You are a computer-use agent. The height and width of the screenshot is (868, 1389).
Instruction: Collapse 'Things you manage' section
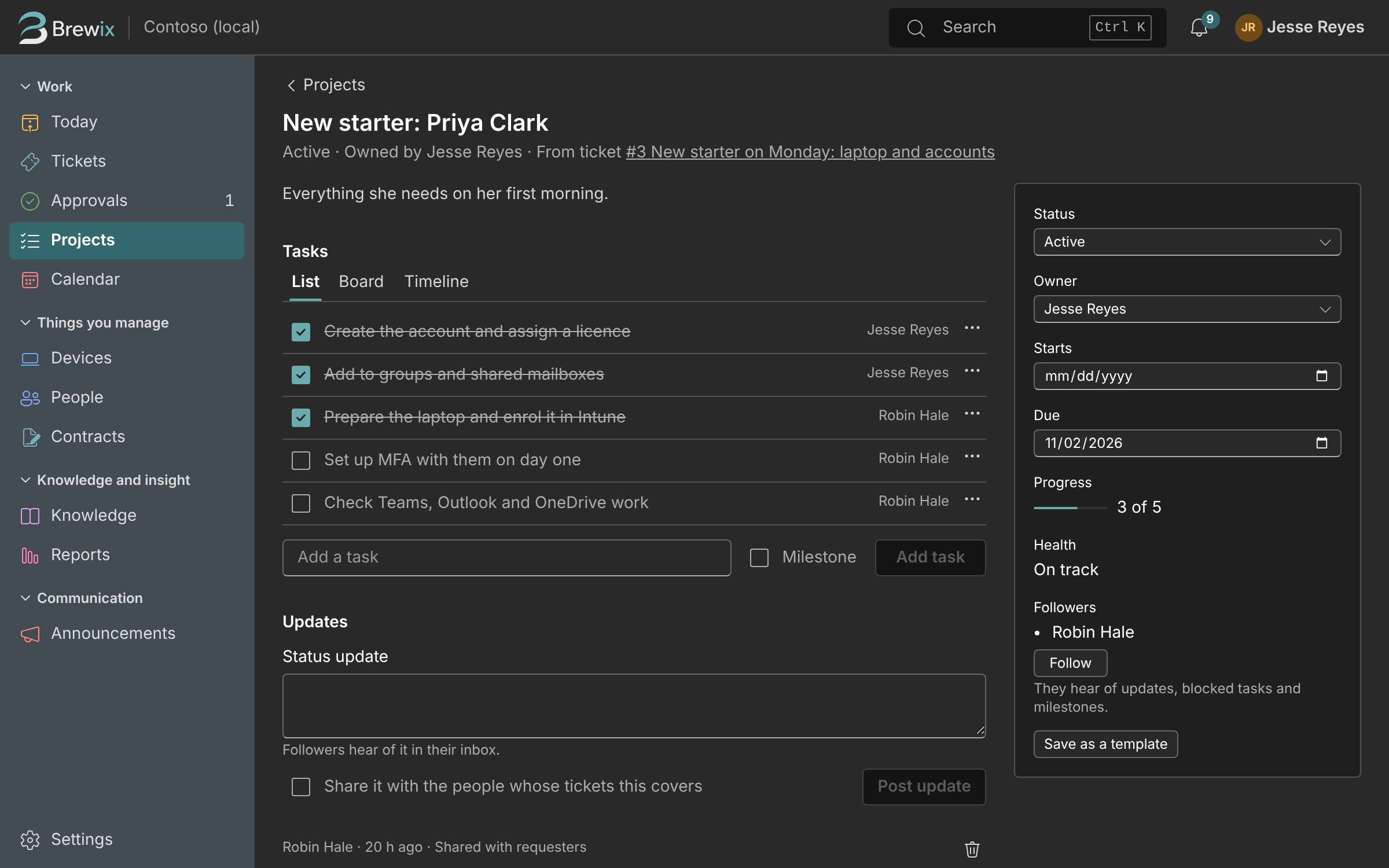pyautogui.click(x=94, y=322)
